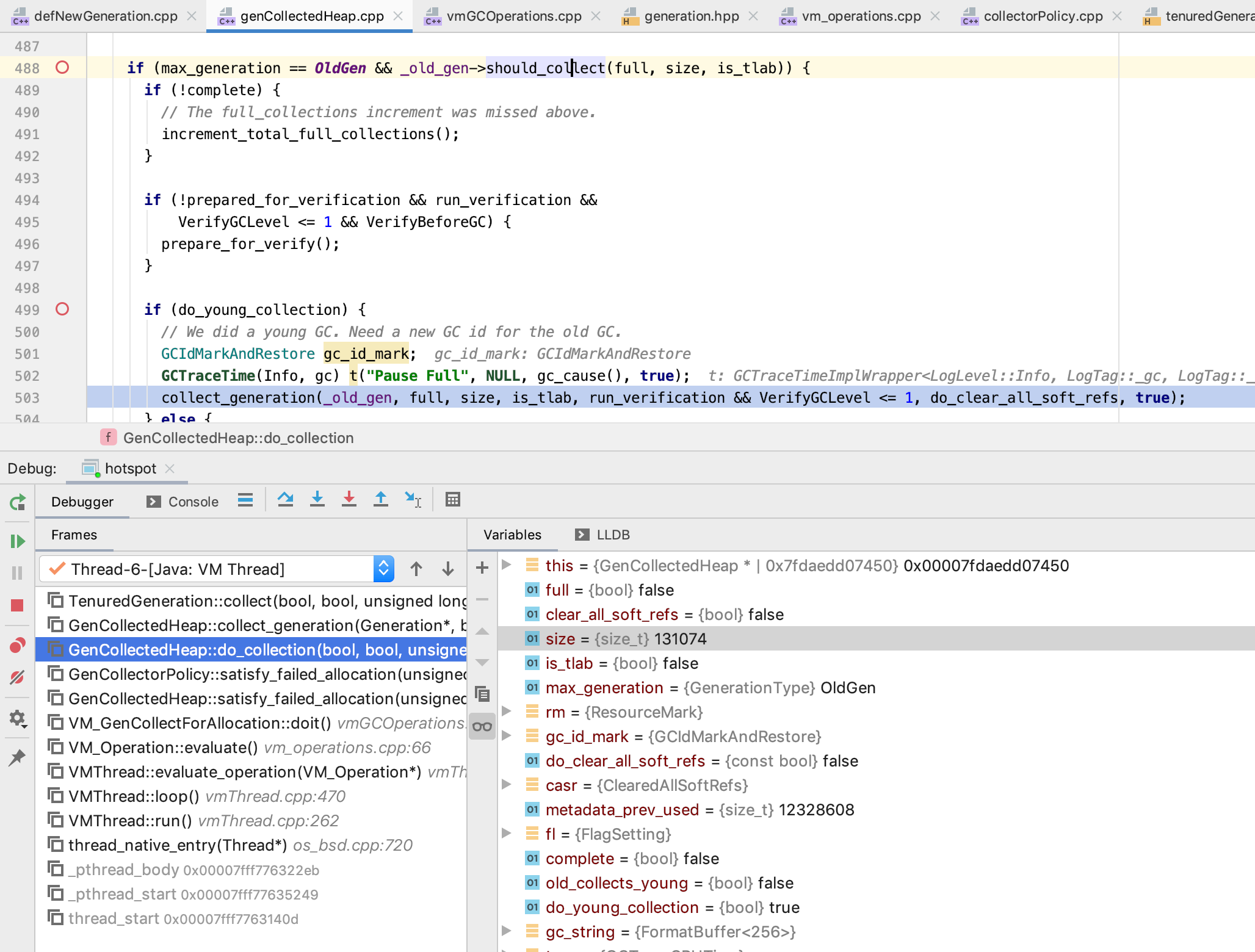Click Run to Cursor icon

413,500
